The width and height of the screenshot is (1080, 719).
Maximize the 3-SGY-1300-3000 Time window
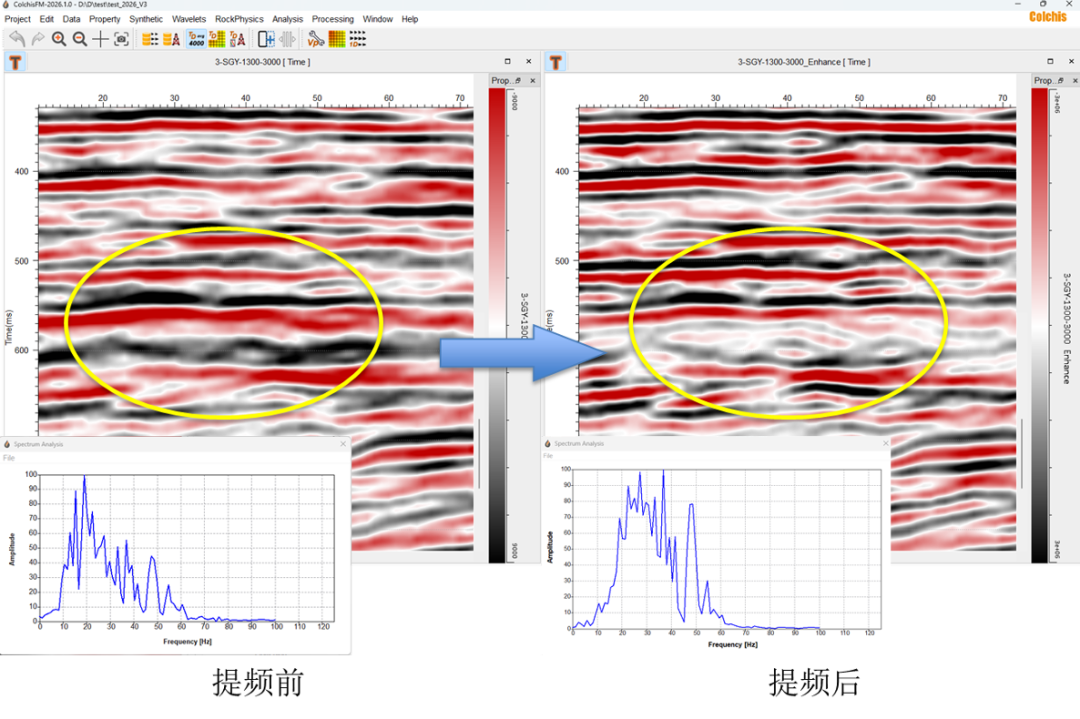point(507,62)
